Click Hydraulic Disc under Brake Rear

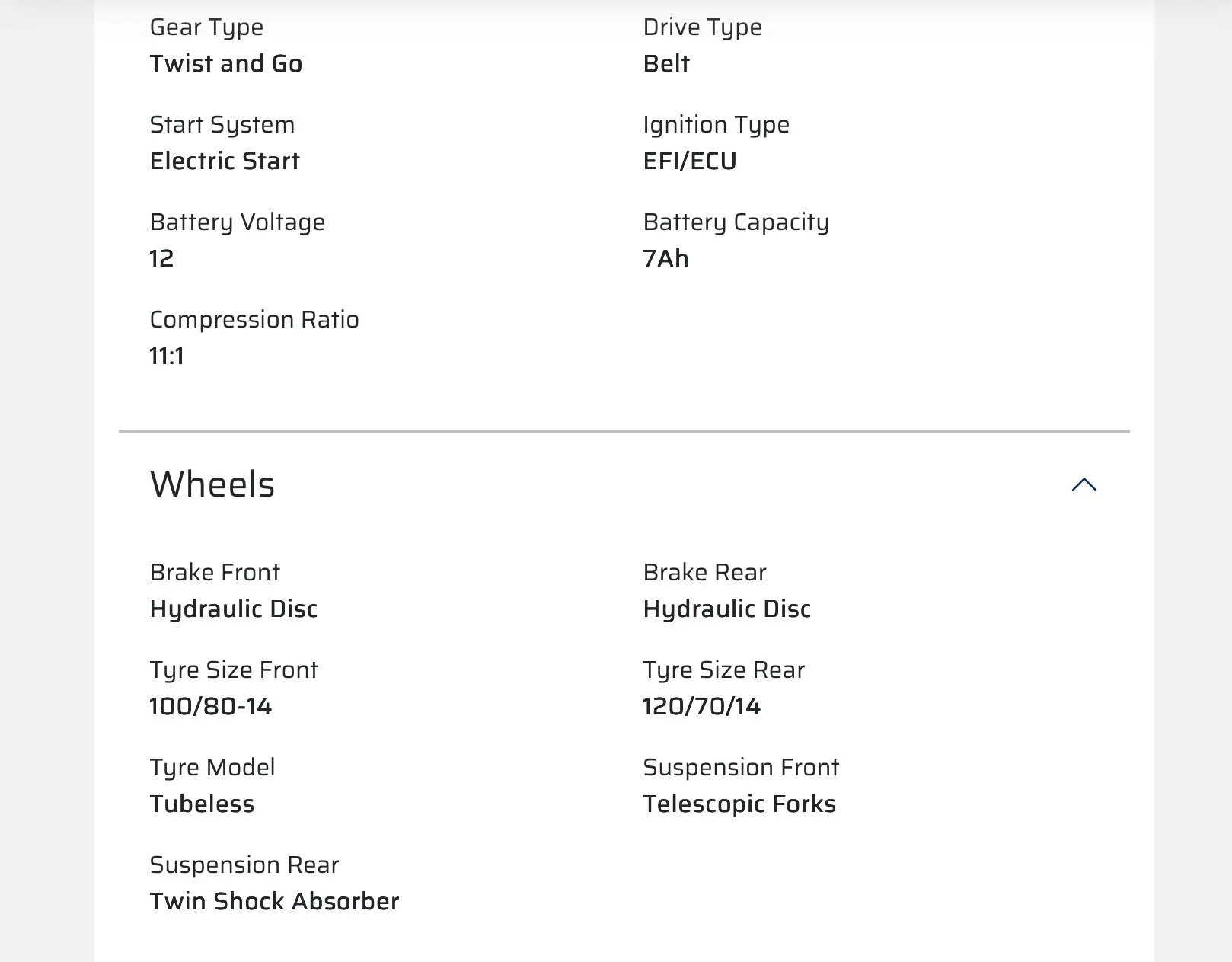click(x=727, y=609)
